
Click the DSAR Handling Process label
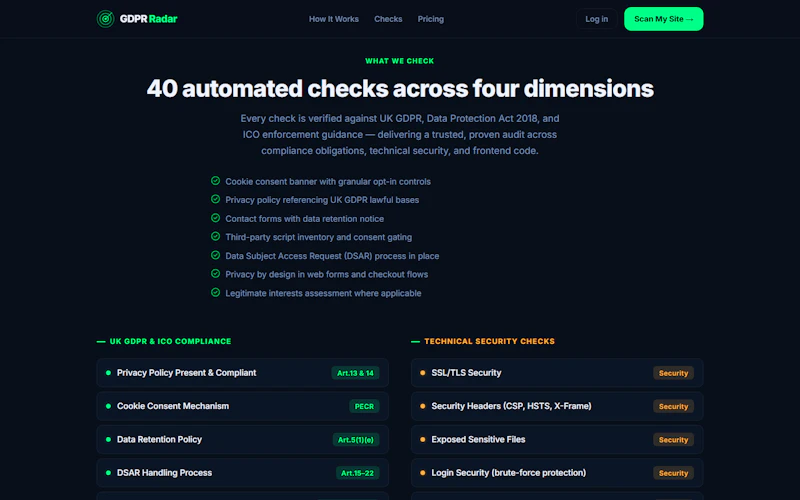(x=164, y=473)
